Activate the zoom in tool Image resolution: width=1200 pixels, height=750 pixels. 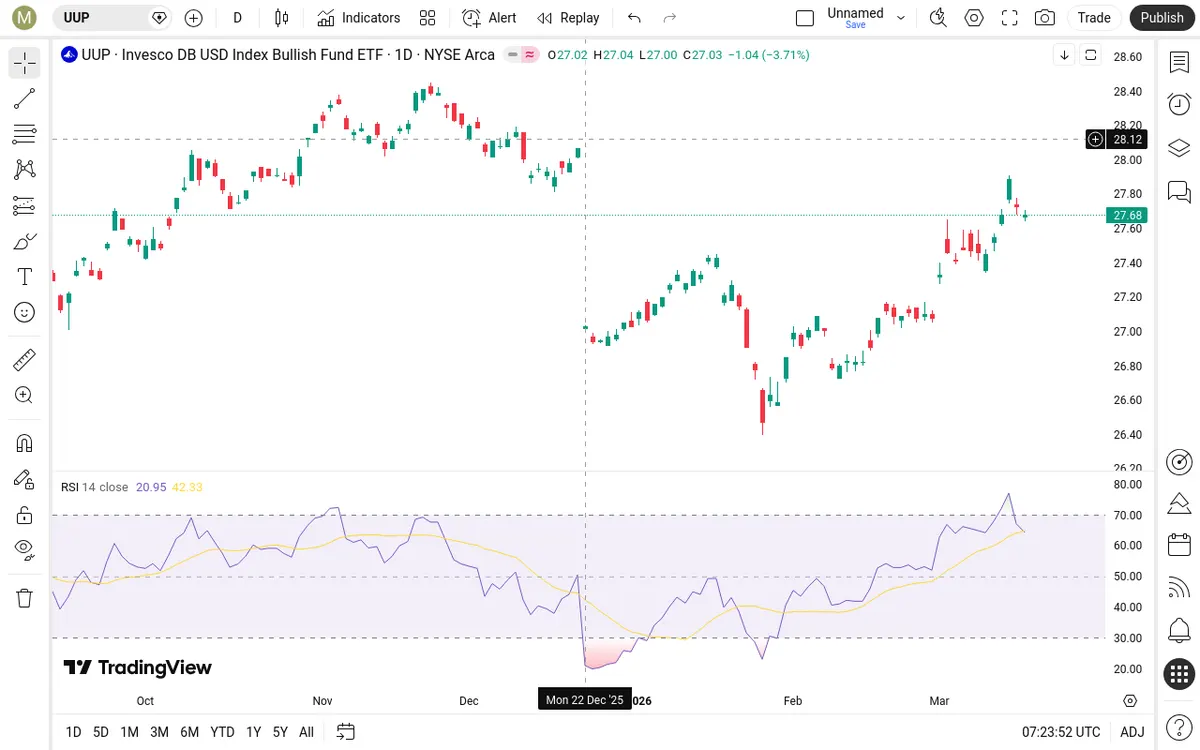point(25,395)
